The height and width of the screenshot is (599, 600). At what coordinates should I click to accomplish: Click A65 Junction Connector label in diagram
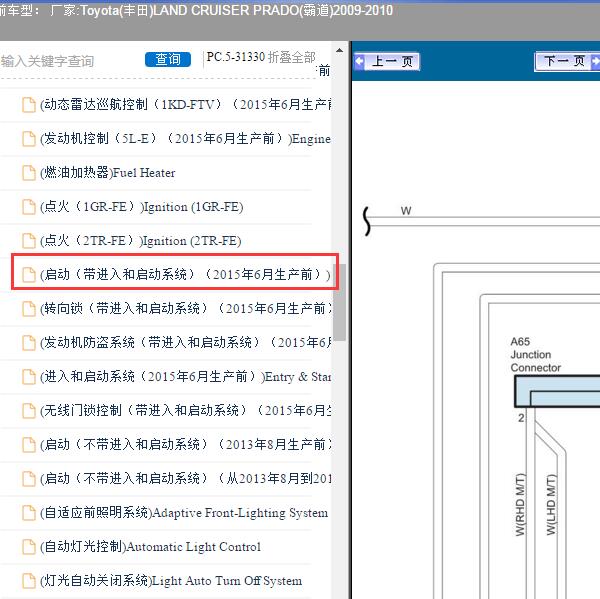tap(535, 355)
